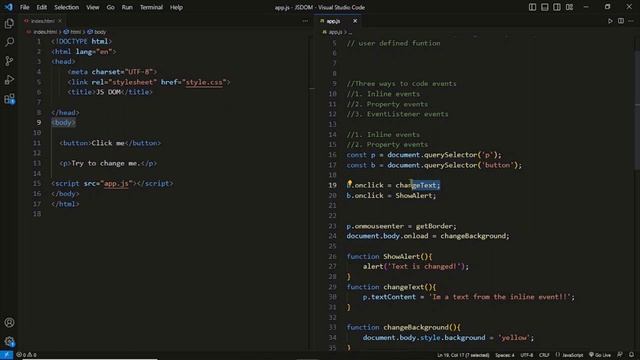Close the index.html tab
This screenshot has height=360, width=640.
(x=60, y=21)
